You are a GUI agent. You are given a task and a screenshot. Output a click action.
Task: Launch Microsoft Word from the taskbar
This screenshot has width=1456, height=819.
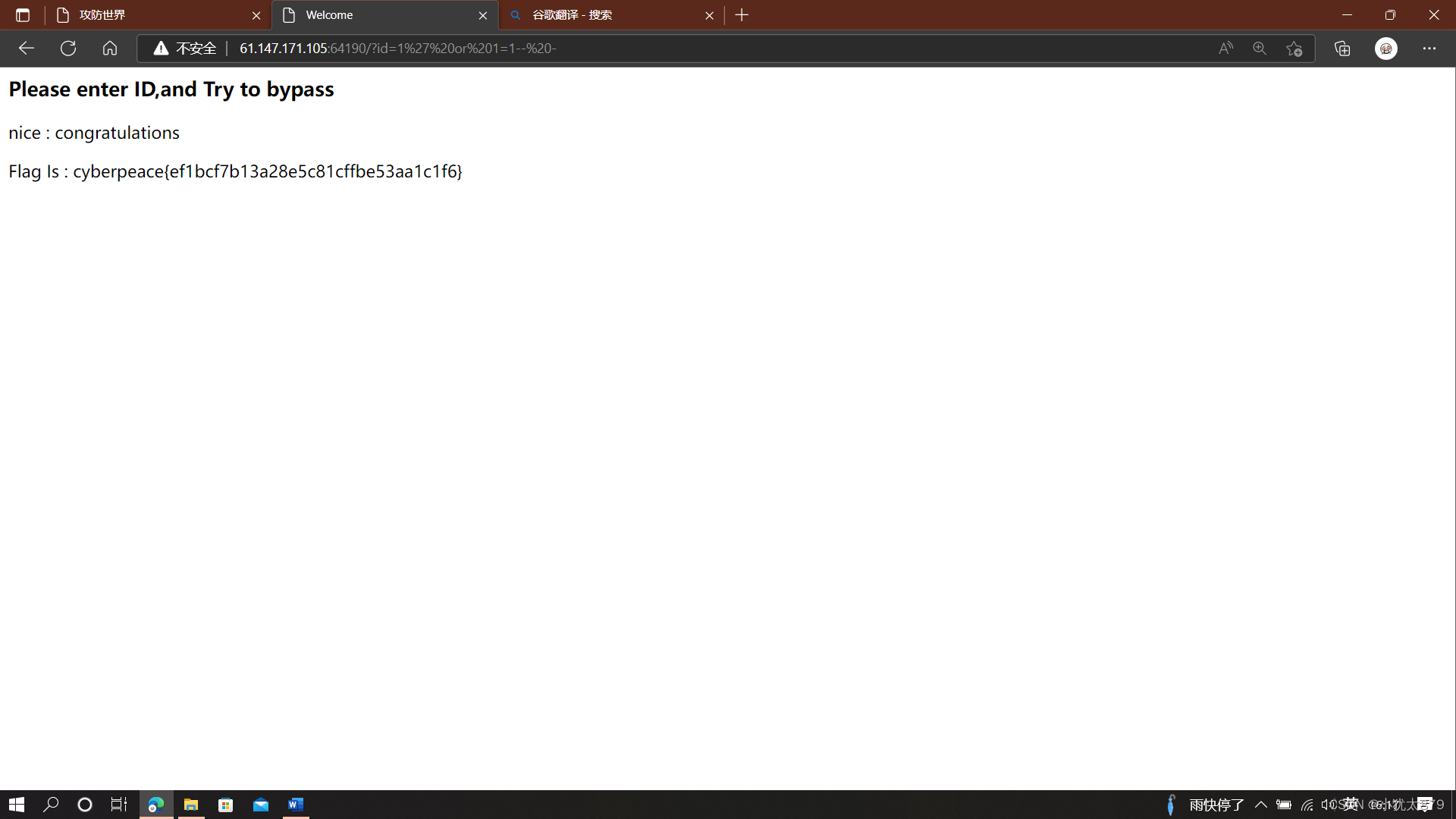coord(296,805)
